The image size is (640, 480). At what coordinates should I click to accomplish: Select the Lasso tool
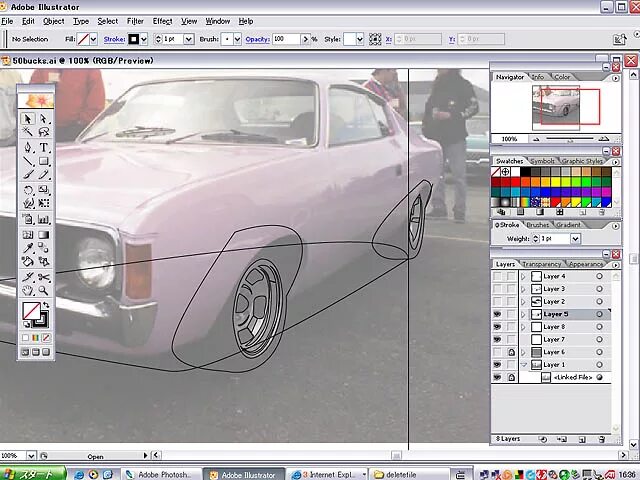click(44, 132)
